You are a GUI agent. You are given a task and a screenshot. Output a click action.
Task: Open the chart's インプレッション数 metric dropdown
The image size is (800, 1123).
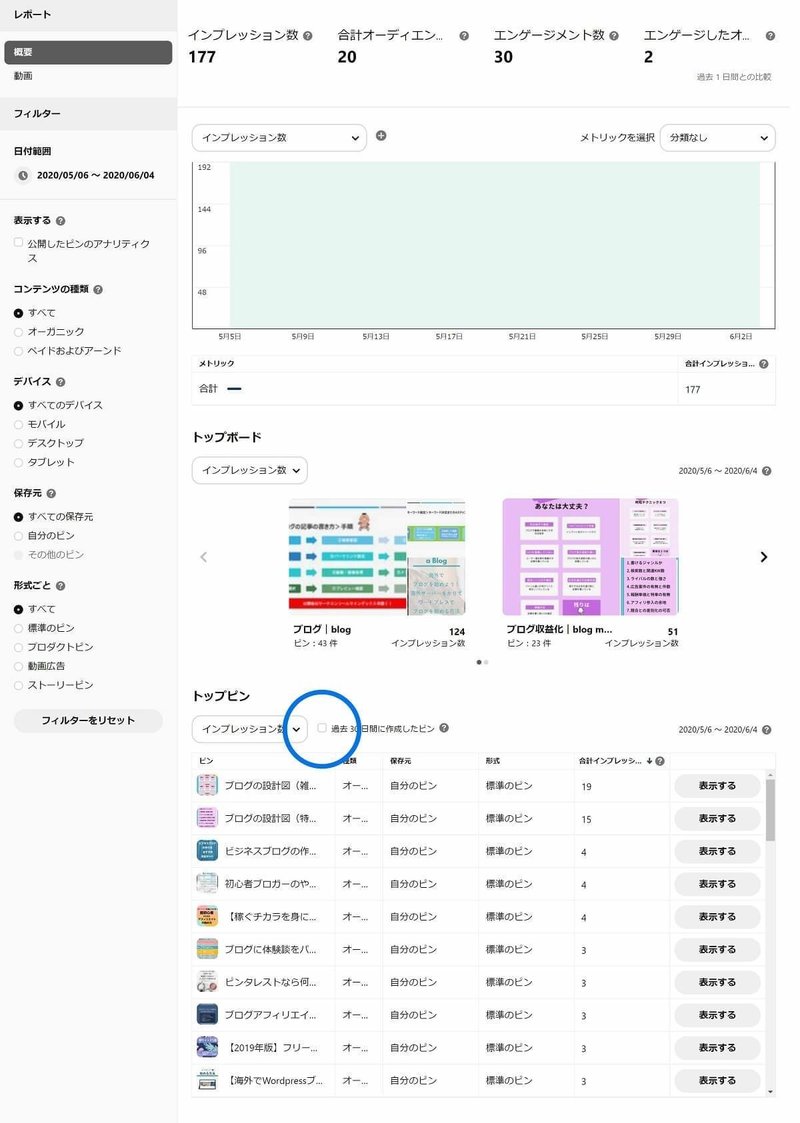[x=280, y=137]
